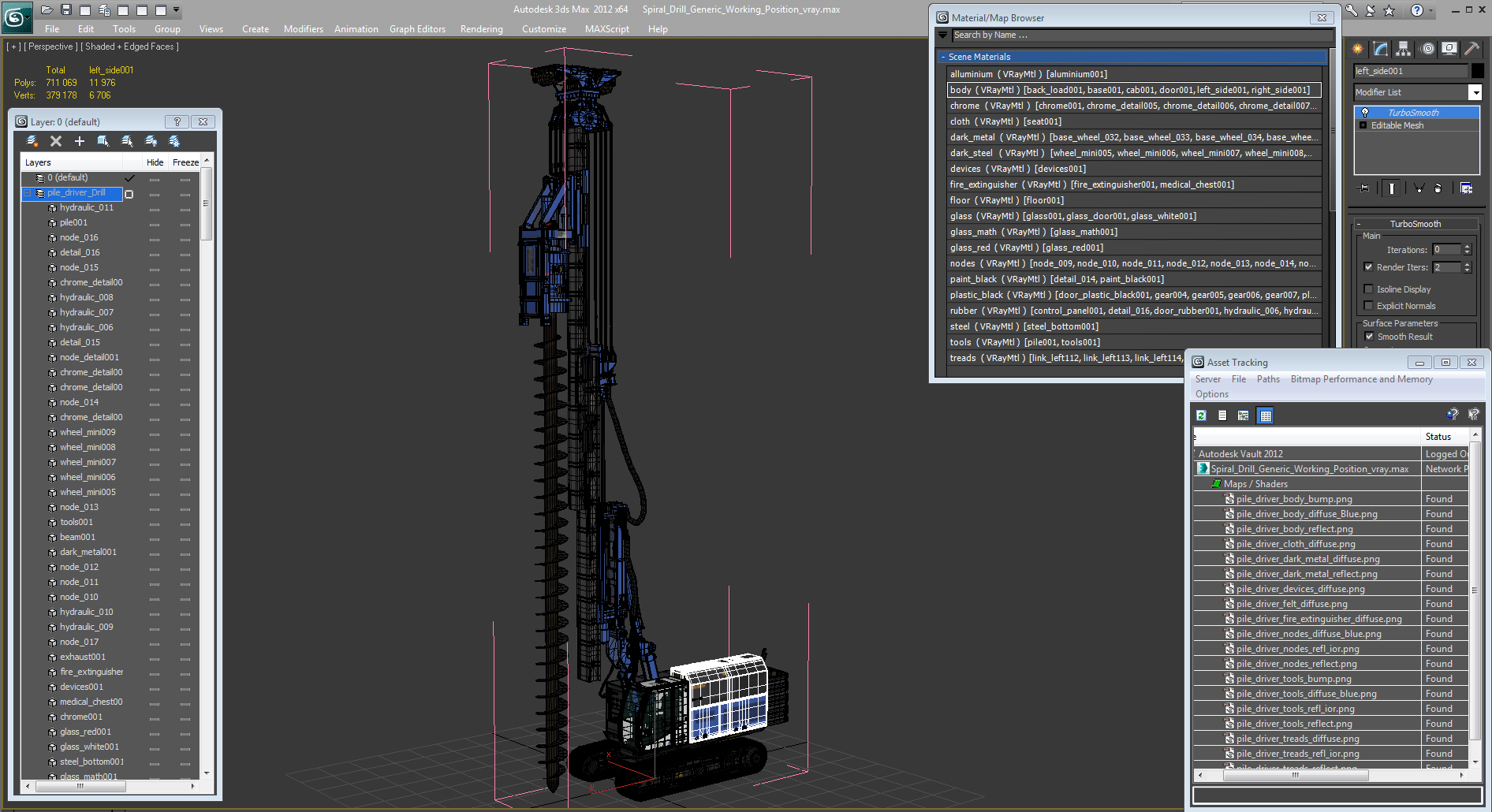Open Paths menu in Asset Tracking
1492x812 pixels.
point(1268,379)
